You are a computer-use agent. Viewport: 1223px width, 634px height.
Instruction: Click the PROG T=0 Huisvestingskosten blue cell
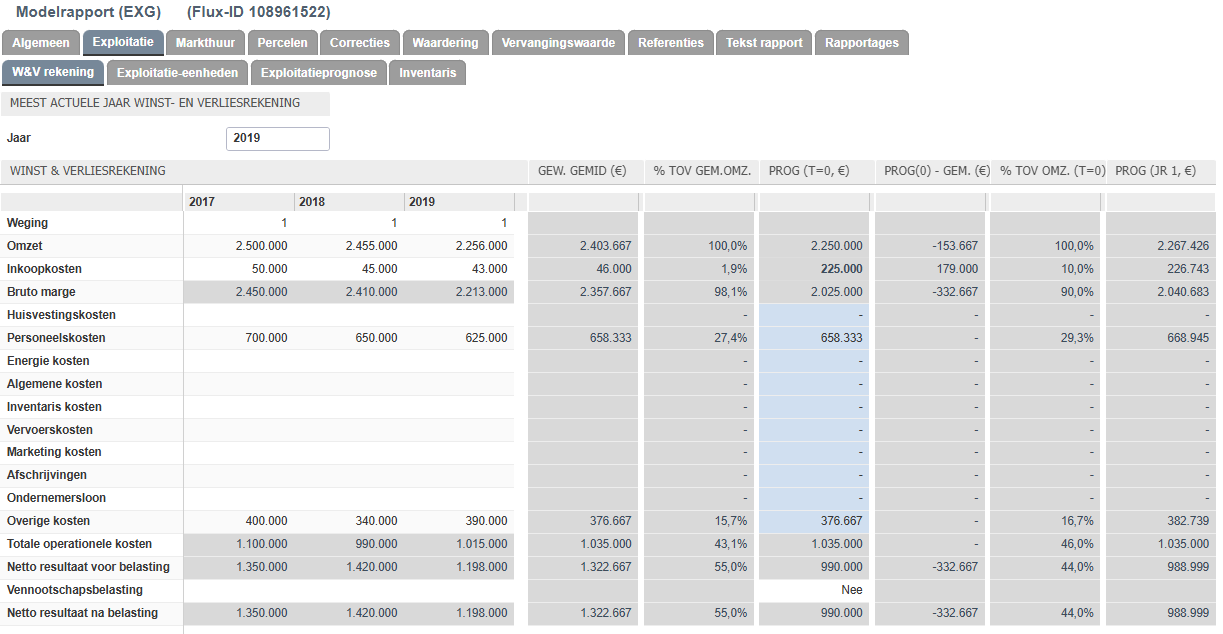814,315
